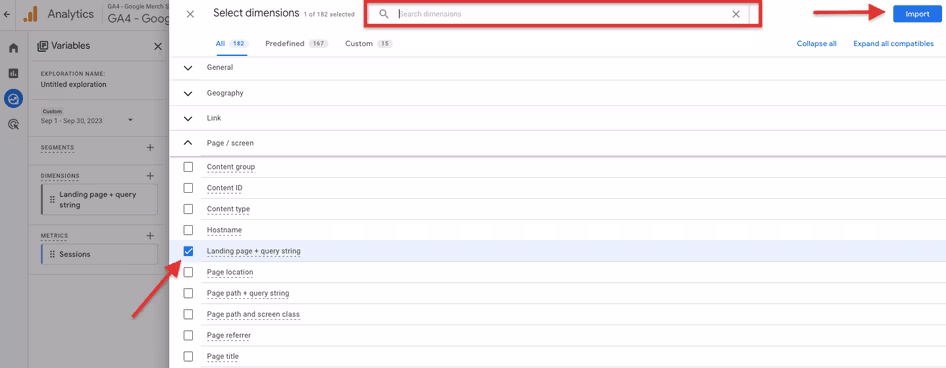Check the Page referrer checkbox
The height and width of the screenshot is (368, 946).
point(188,335)
